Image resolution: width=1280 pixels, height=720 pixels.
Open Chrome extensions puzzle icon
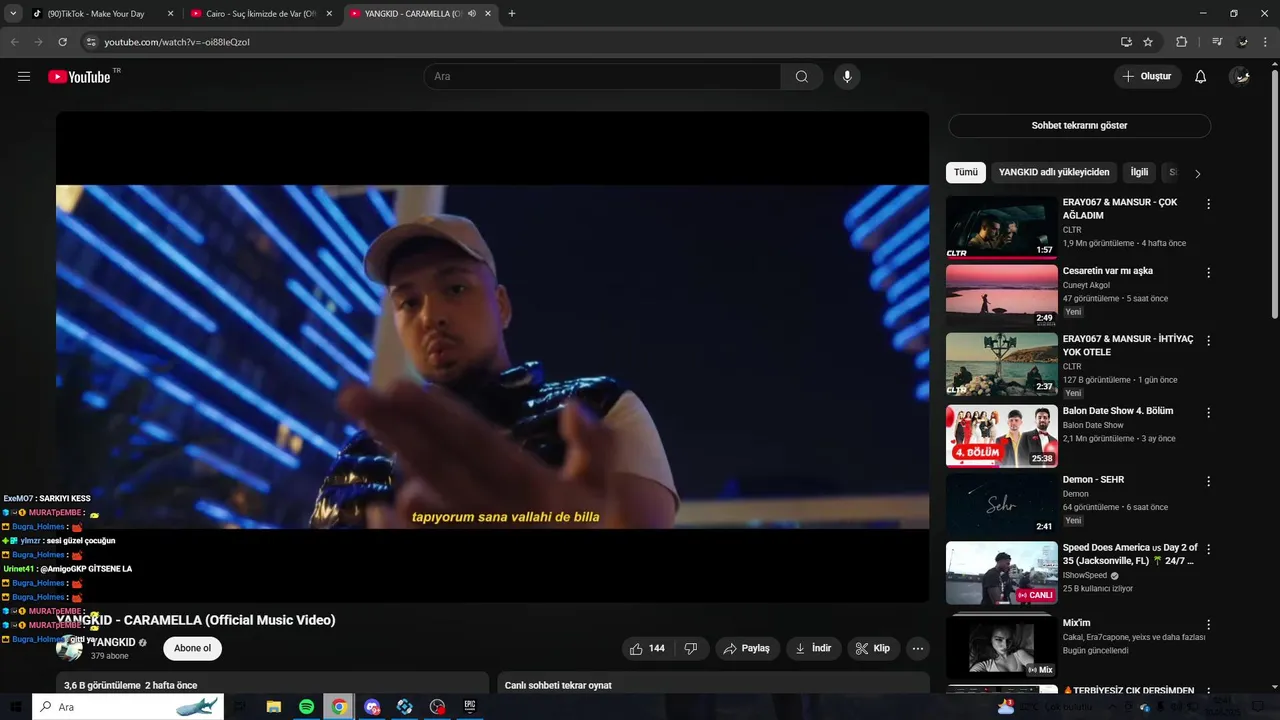click(1182, 42)
